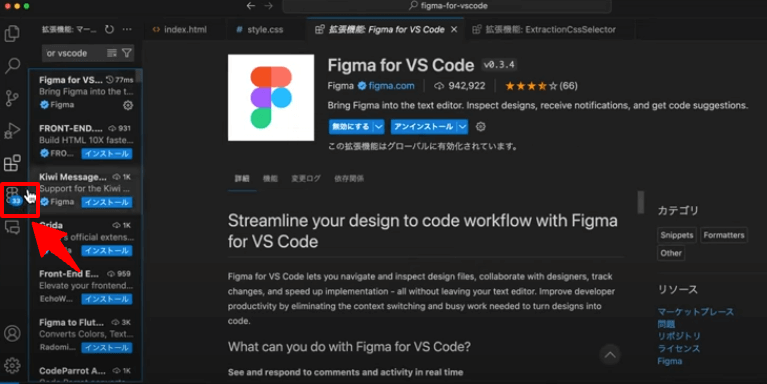Open Source Control view

[12, 98]
